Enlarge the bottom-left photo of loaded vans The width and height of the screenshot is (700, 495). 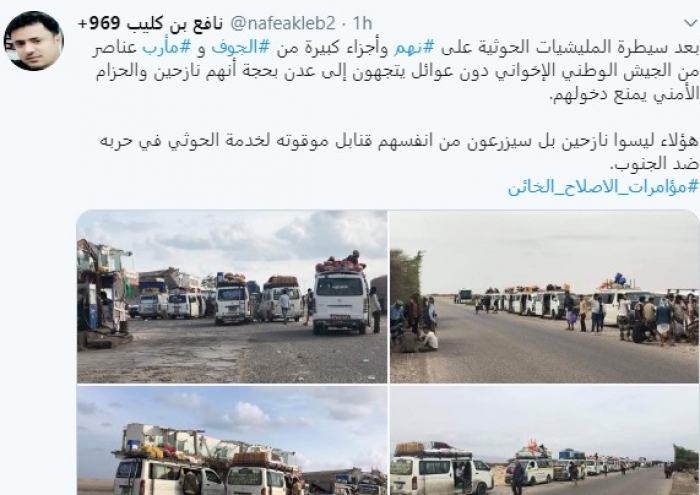pos(232,441)
